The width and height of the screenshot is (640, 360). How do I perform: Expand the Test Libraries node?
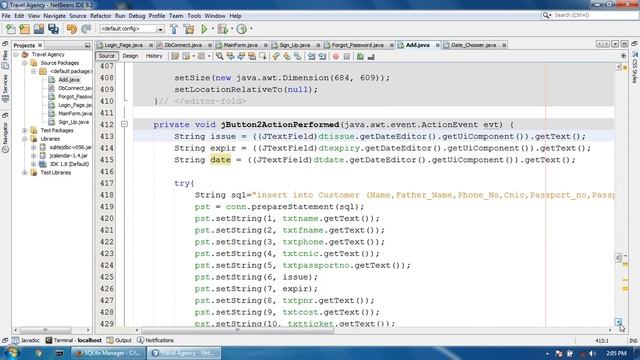[x=25, y=173]
